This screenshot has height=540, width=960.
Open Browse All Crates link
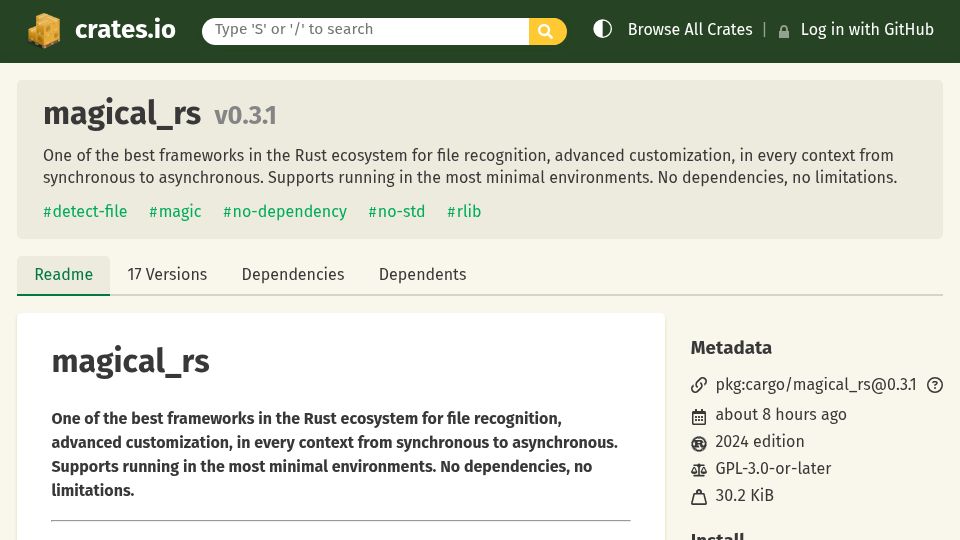click(690, 29)
